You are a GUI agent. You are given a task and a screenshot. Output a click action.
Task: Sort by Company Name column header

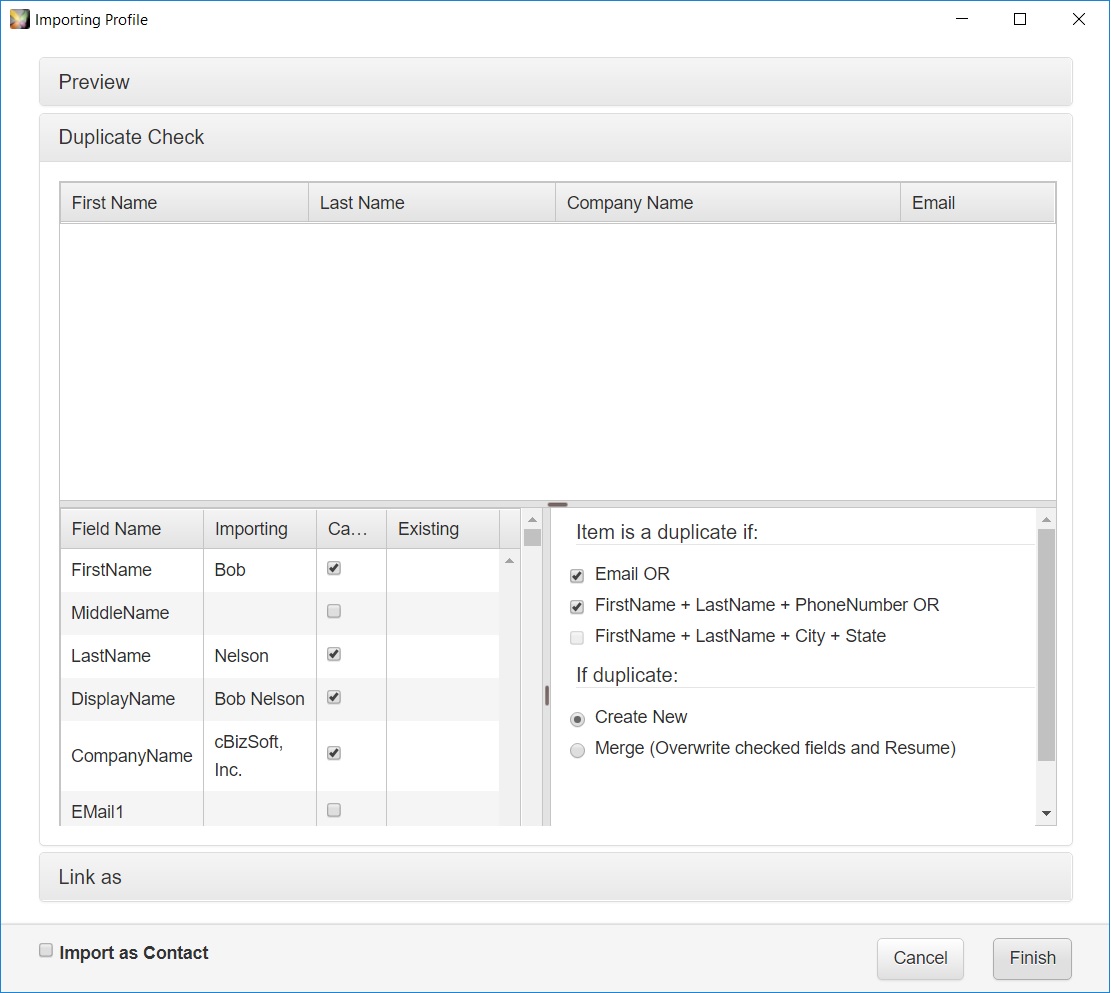click(728, 203)
